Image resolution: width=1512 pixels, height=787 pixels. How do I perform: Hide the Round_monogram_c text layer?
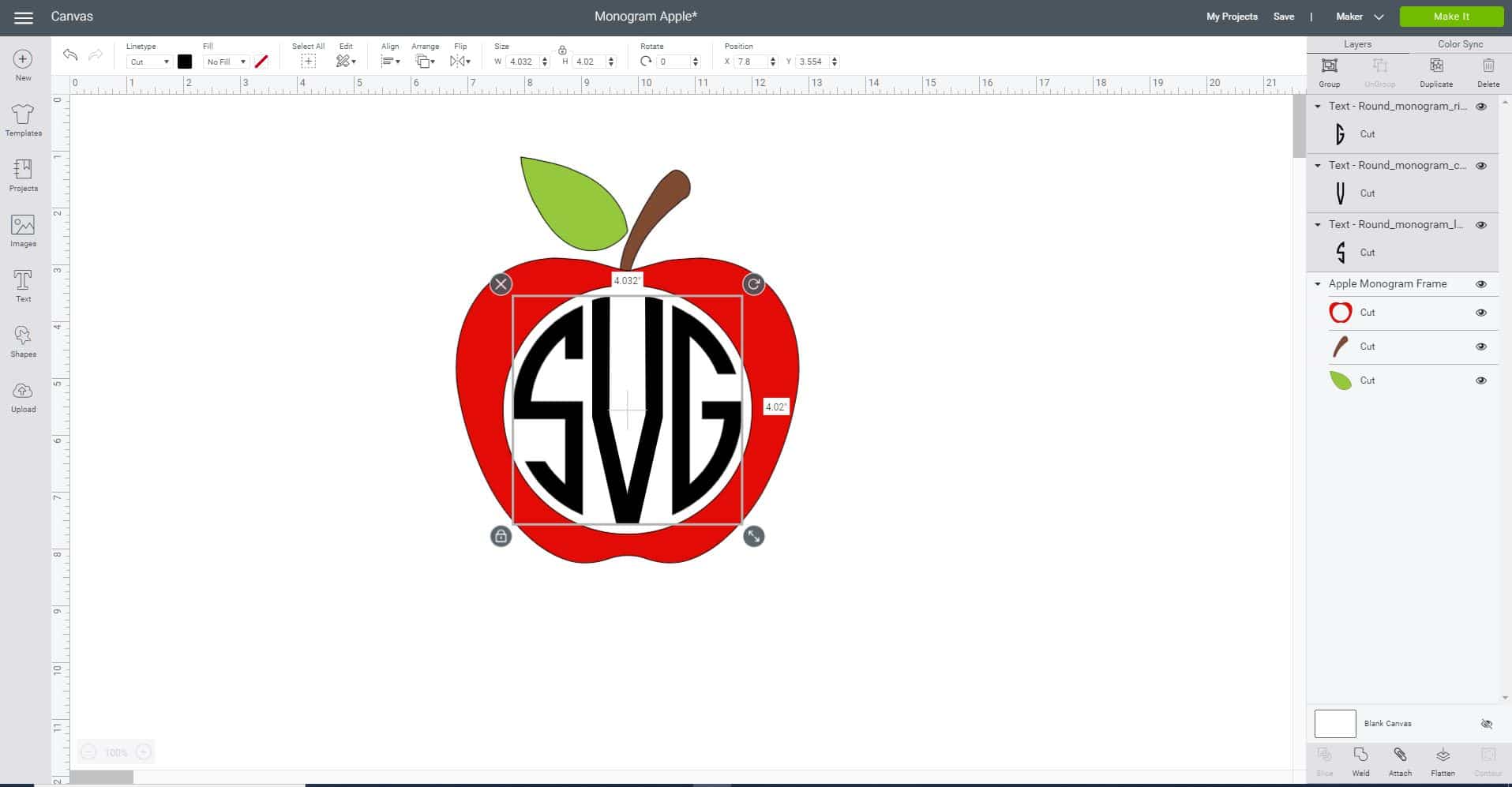(x=1481, y=166)
